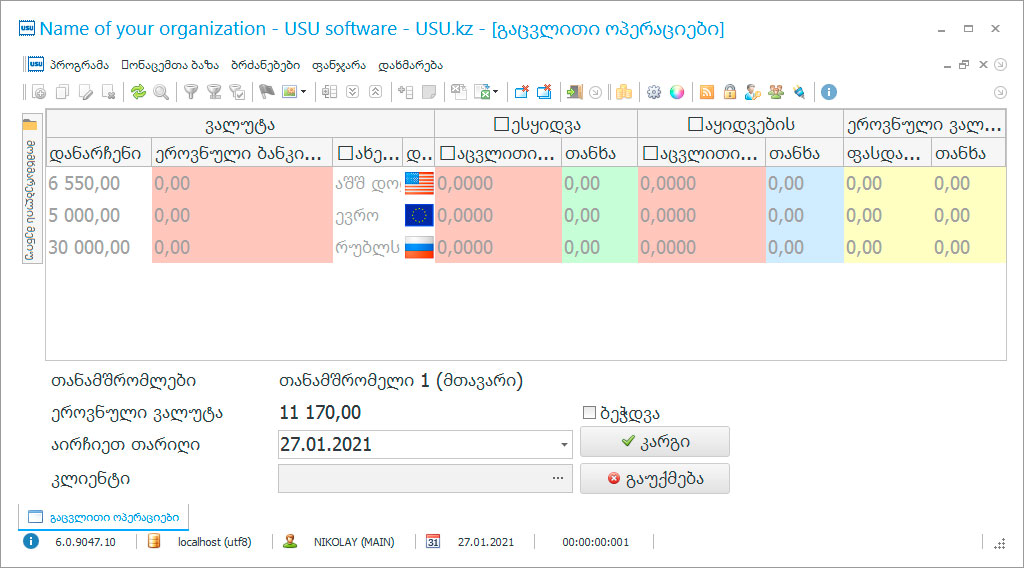This screenshot has width=1024, height=568.
Task: Click the Delete record toolbar icon
Action: (x=109, y=92)
